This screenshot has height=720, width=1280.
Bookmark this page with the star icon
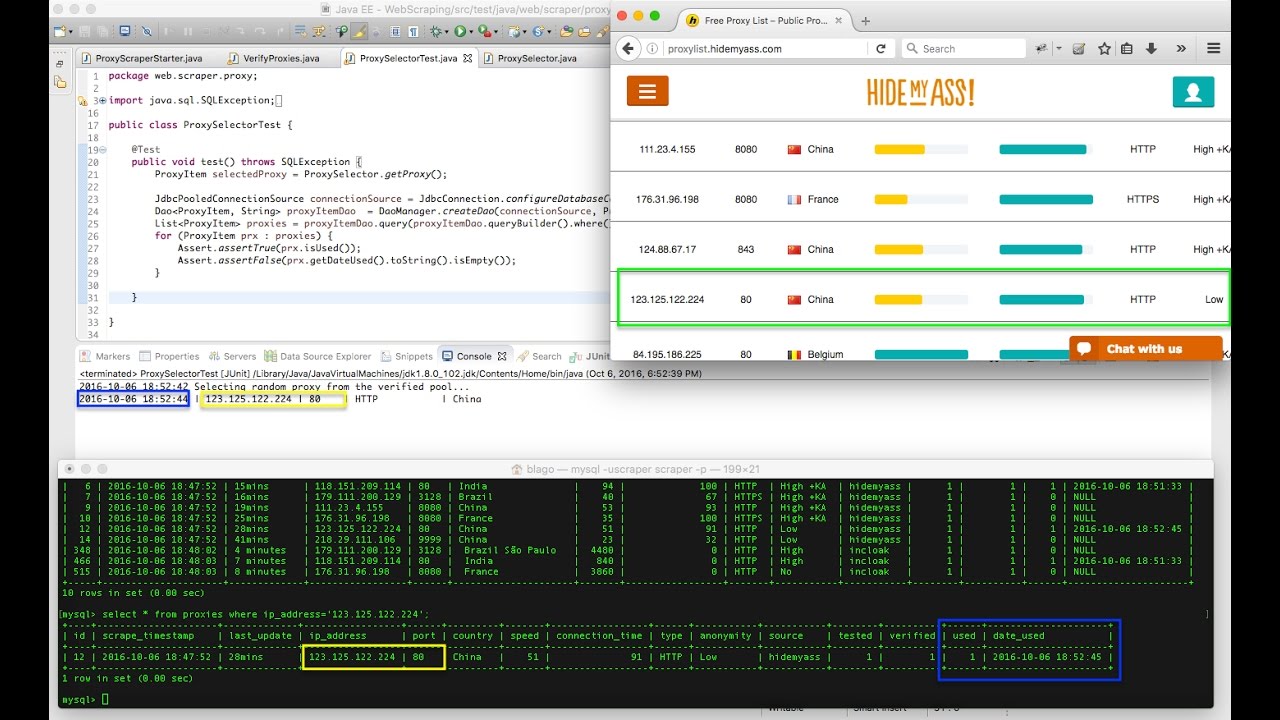(1105, 48)
